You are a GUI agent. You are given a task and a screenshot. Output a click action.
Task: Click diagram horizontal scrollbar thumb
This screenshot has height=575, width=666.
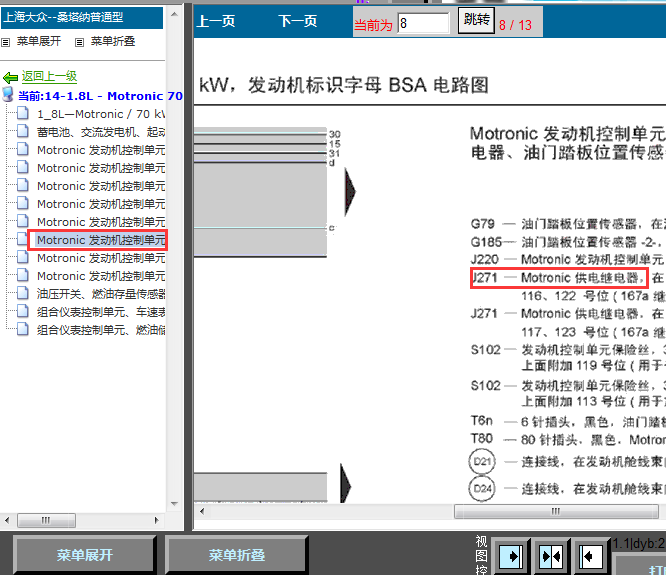pyautogui.click(x=556, y=511)
